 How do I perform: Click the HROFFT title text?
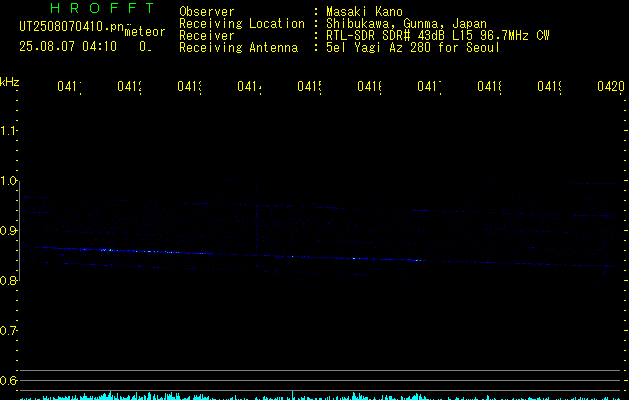103,8
